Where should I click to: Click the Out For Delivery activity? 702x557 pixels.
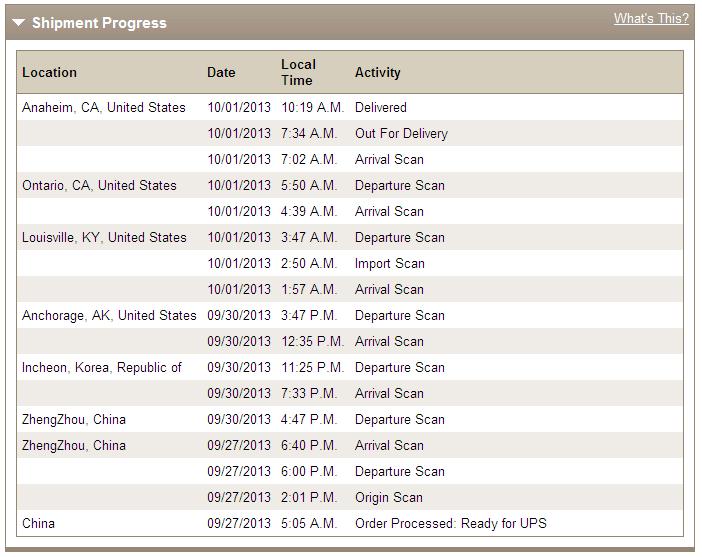(x=401, y=133)
